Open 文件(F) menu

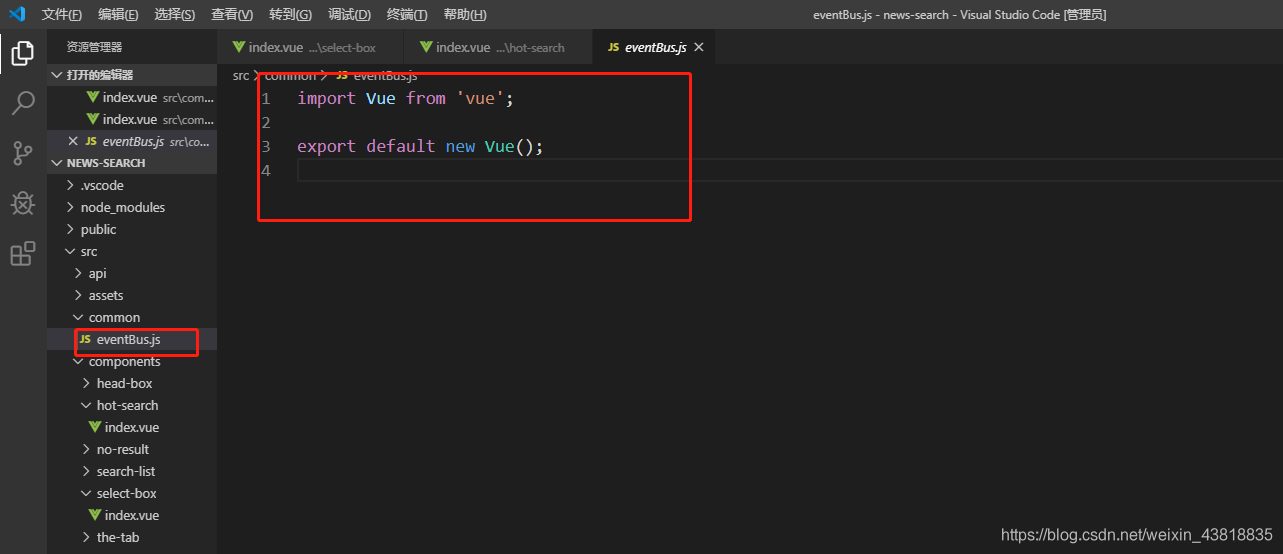tap(62, 15)
